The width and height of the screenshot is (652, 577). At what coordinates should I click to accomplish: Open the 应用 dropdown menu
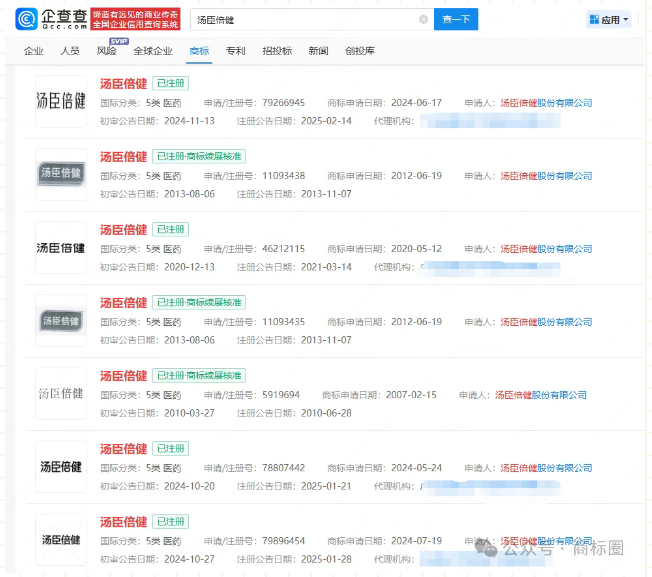coord(608,19)
